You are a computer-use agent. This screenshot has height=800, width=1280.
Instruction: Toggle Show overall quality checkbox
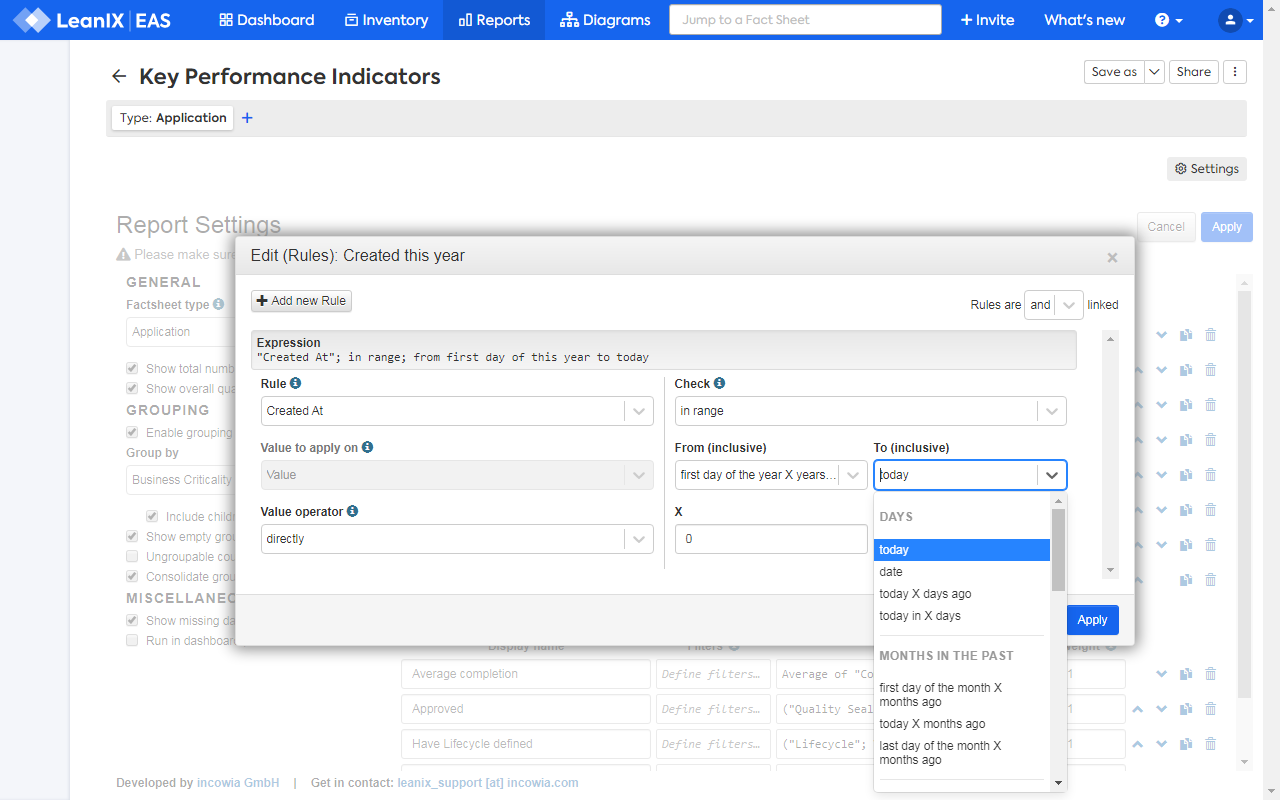[132, 388]
